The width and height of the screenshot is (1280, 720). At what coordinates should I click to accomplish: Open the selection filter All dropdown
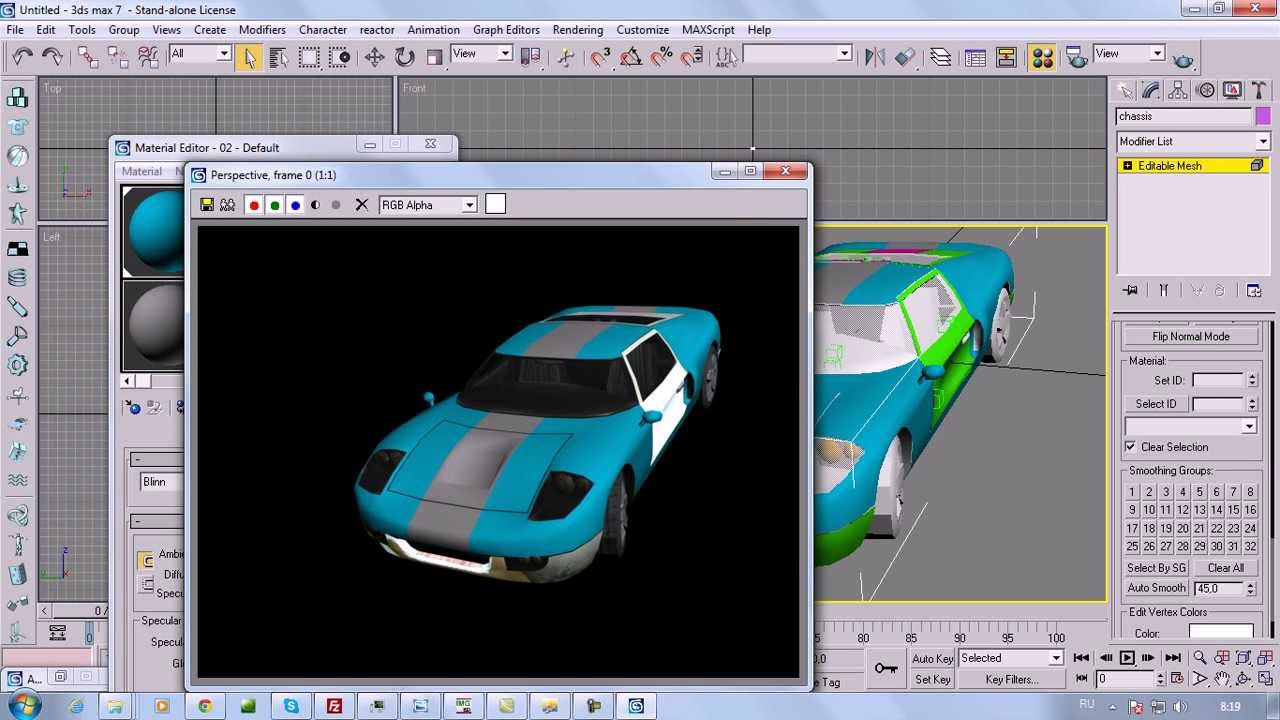(x=200, y=53)
